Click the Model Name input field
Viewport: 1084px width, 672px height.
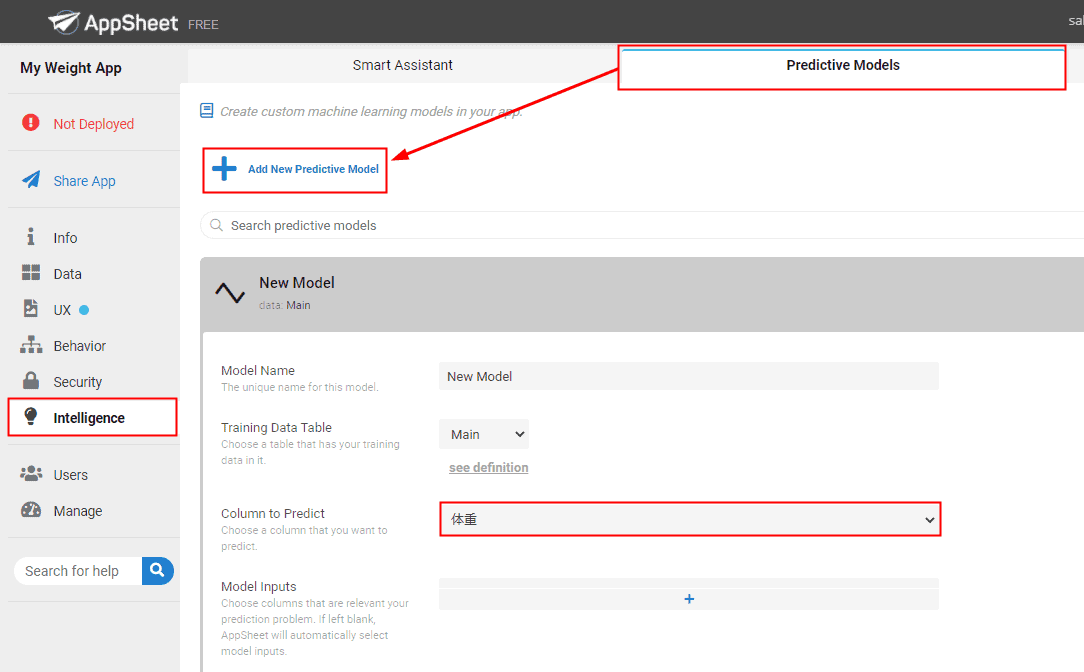pyautogui.click(x=689, y=376)
